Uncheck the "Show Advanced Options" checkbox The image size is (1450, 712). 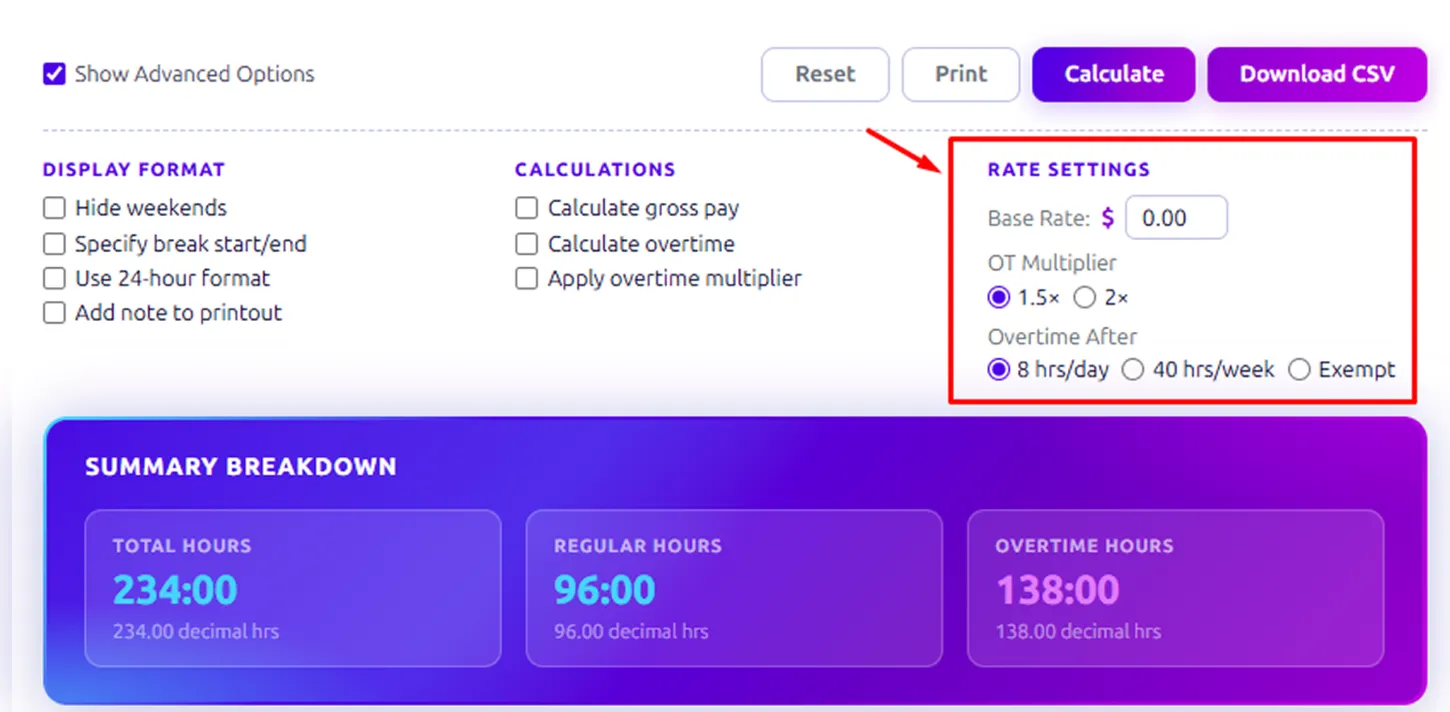pos(54,73)
